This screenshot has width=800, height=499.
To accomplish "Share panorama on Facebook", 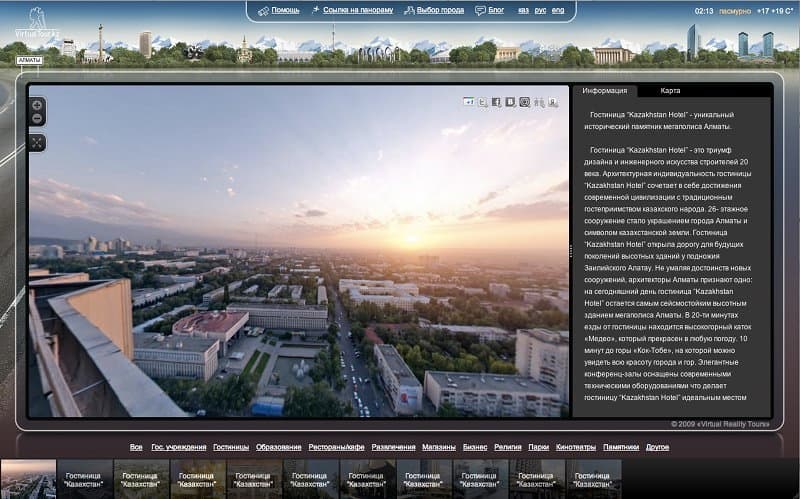I will (x=496, y=102).
